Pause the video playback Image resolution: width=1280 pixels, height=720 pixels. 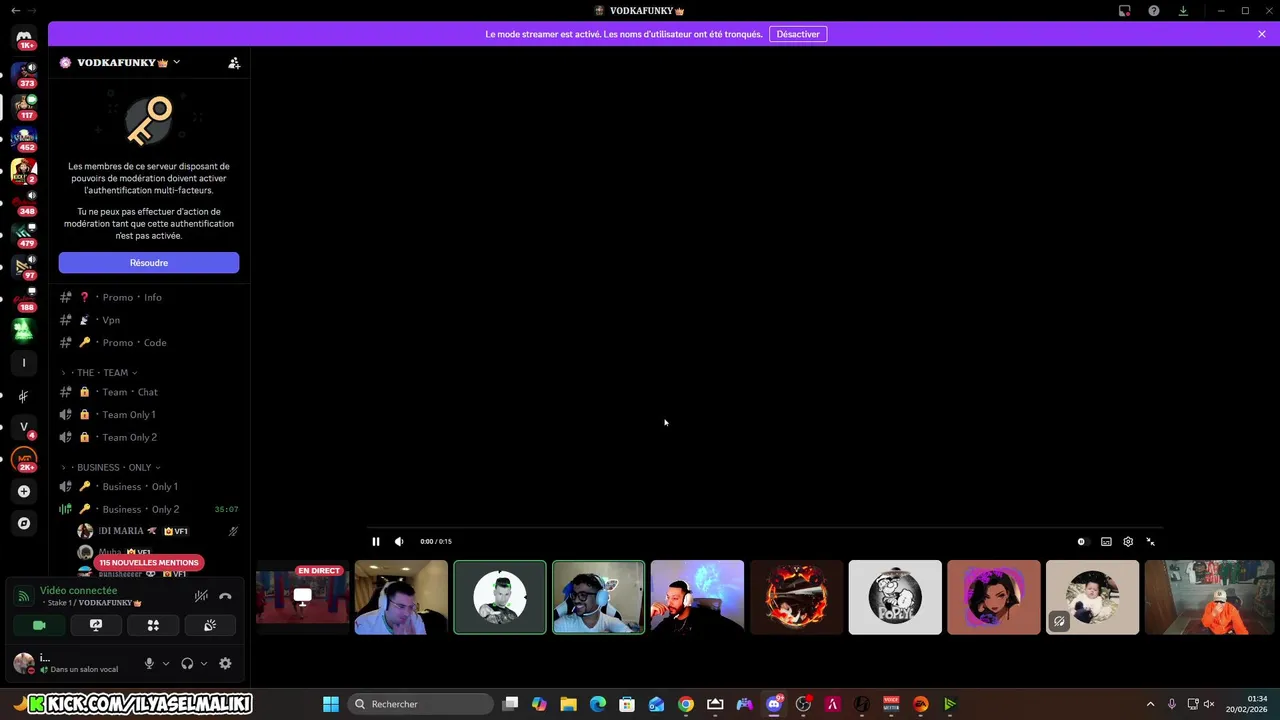point(376,541)
